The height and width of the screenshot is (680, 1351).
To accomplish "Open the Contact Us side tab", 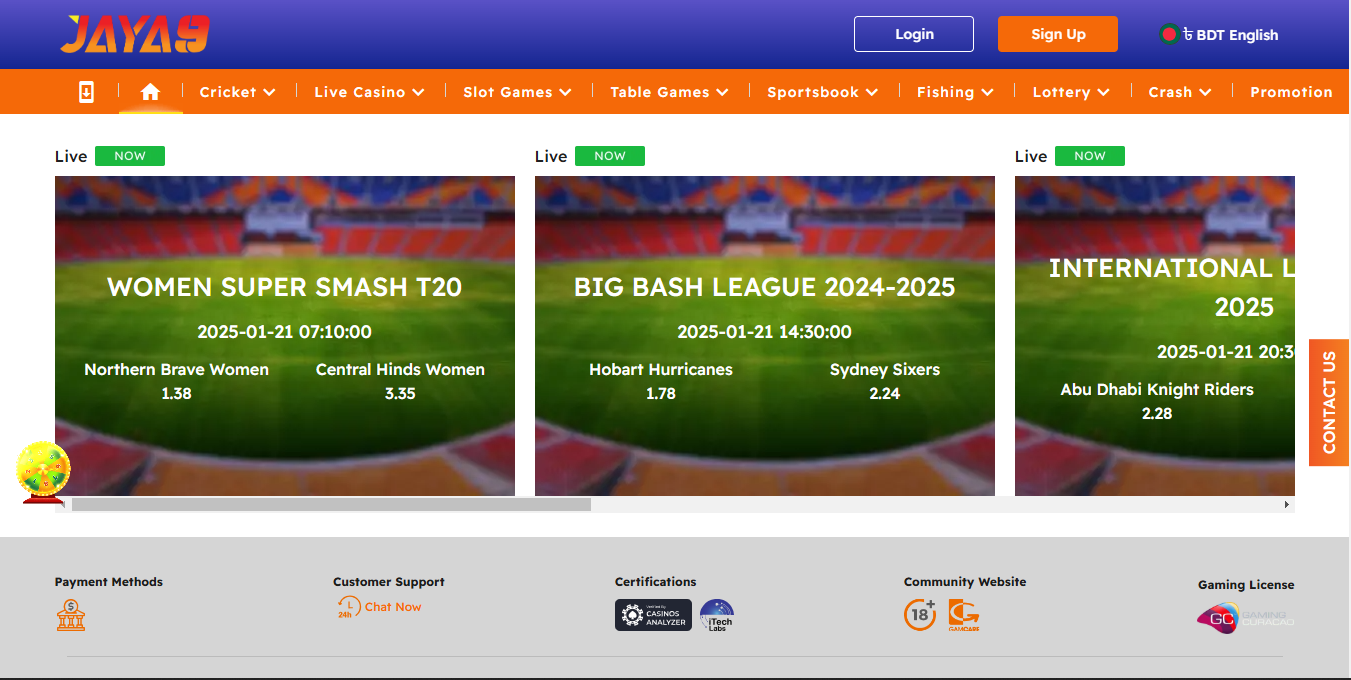I will (1328, 403).
